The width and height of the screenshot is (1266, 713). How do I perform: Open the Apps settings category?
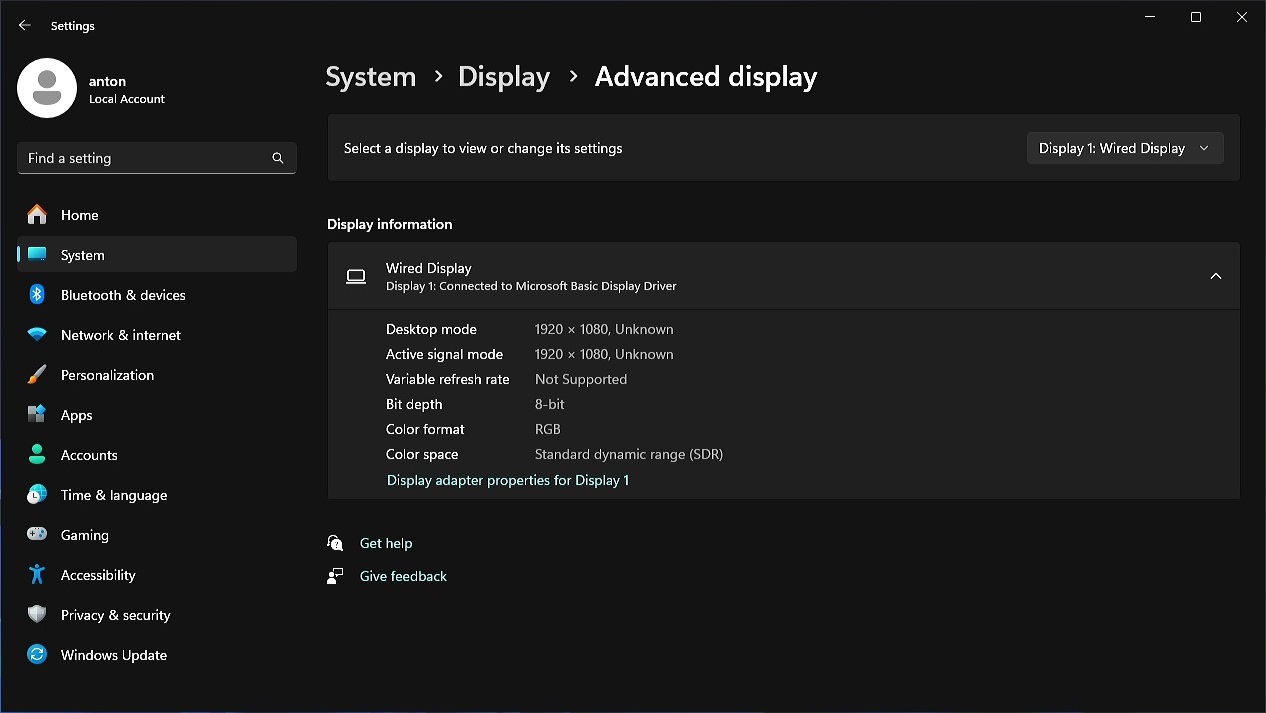[76, 415]
